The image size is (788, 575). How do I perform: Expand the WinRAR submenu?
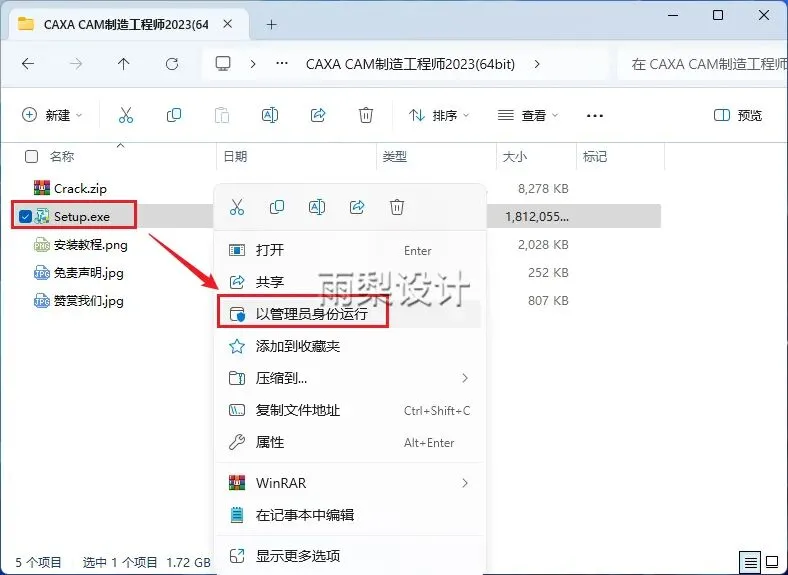coord(465,483)
